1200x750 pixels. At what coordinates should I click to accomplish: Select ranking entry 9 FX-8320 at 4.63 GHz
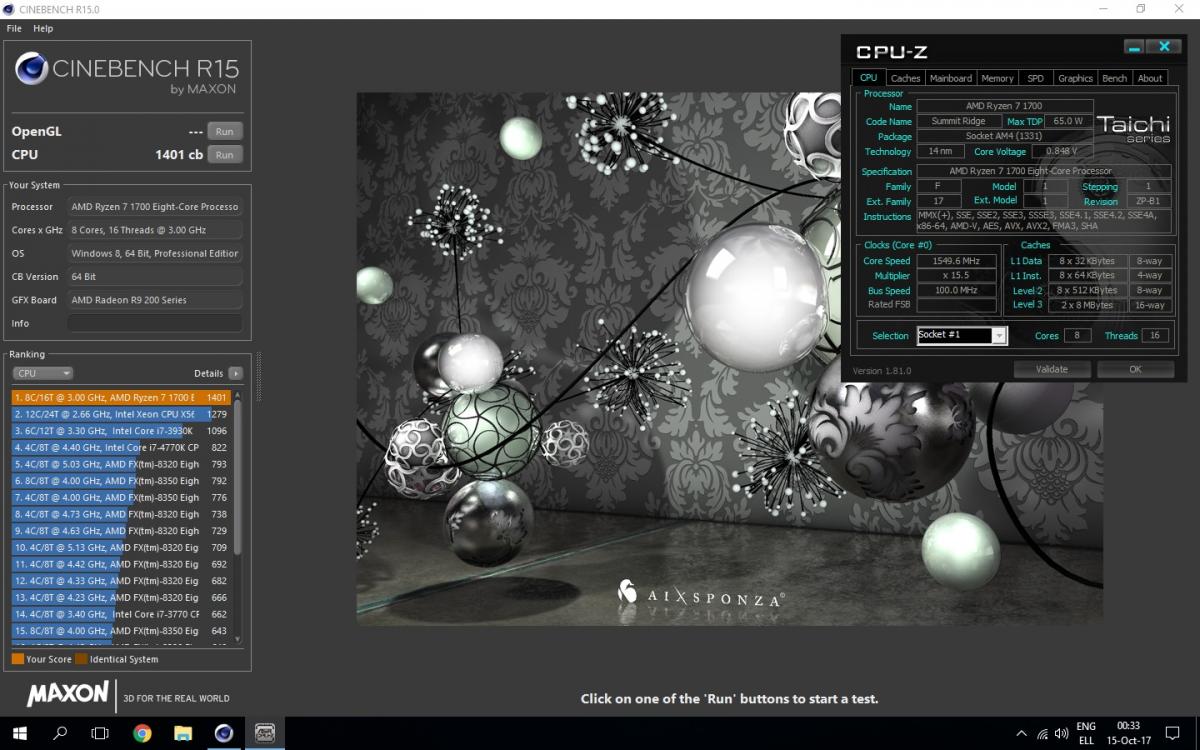121,531
